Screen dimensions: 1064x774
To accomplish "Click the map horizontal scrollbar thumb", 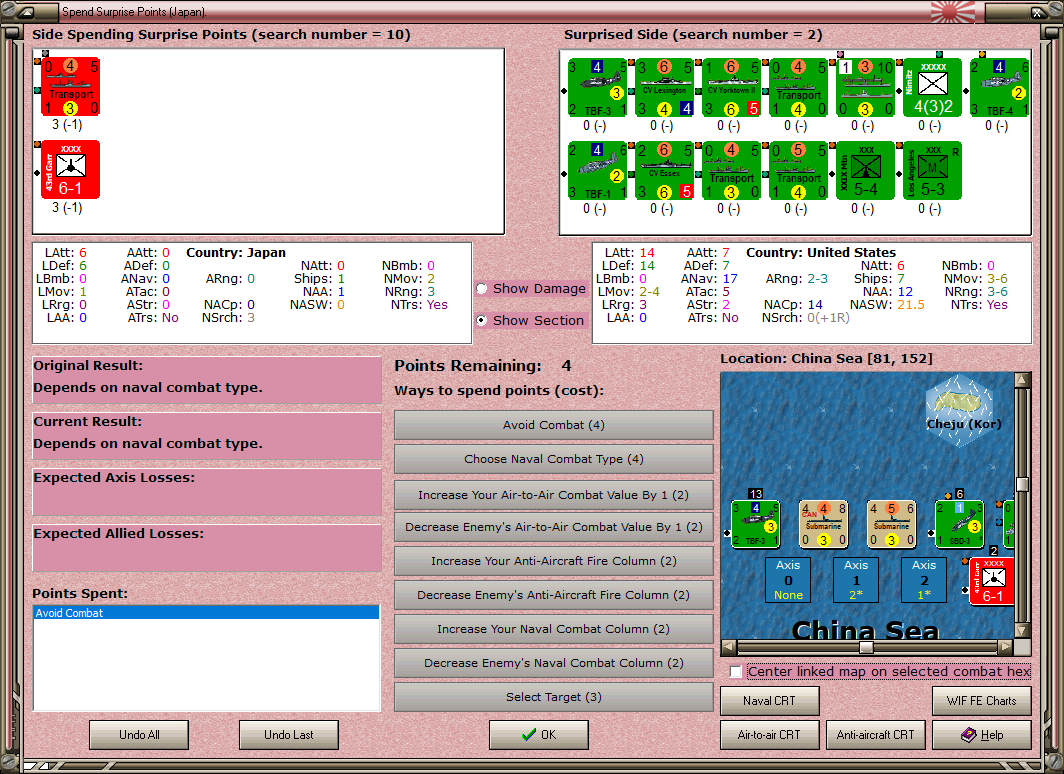I will [x=866, y=646].
